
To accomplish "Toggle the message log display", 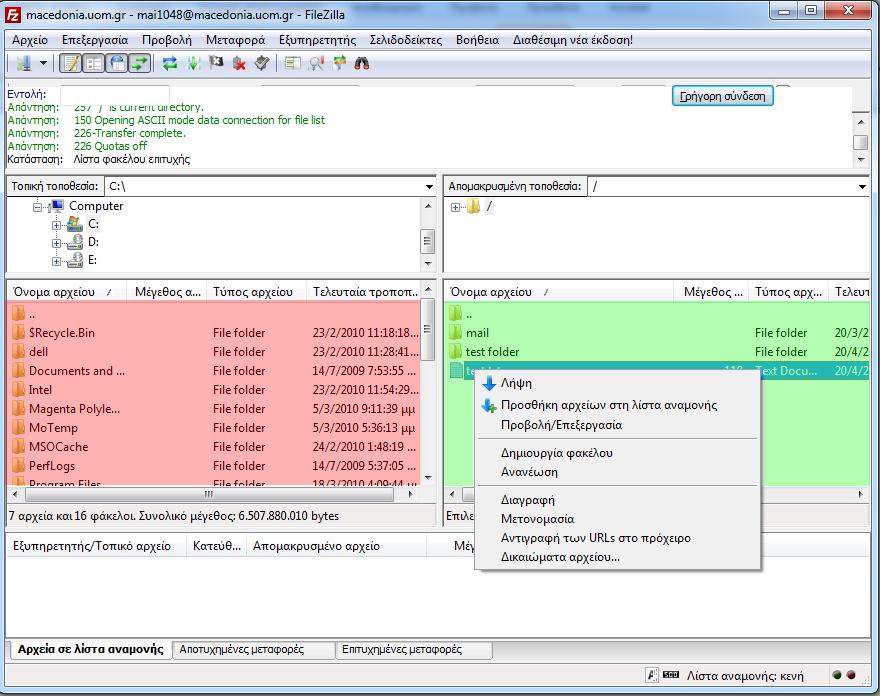I will [x=71, y=63].
